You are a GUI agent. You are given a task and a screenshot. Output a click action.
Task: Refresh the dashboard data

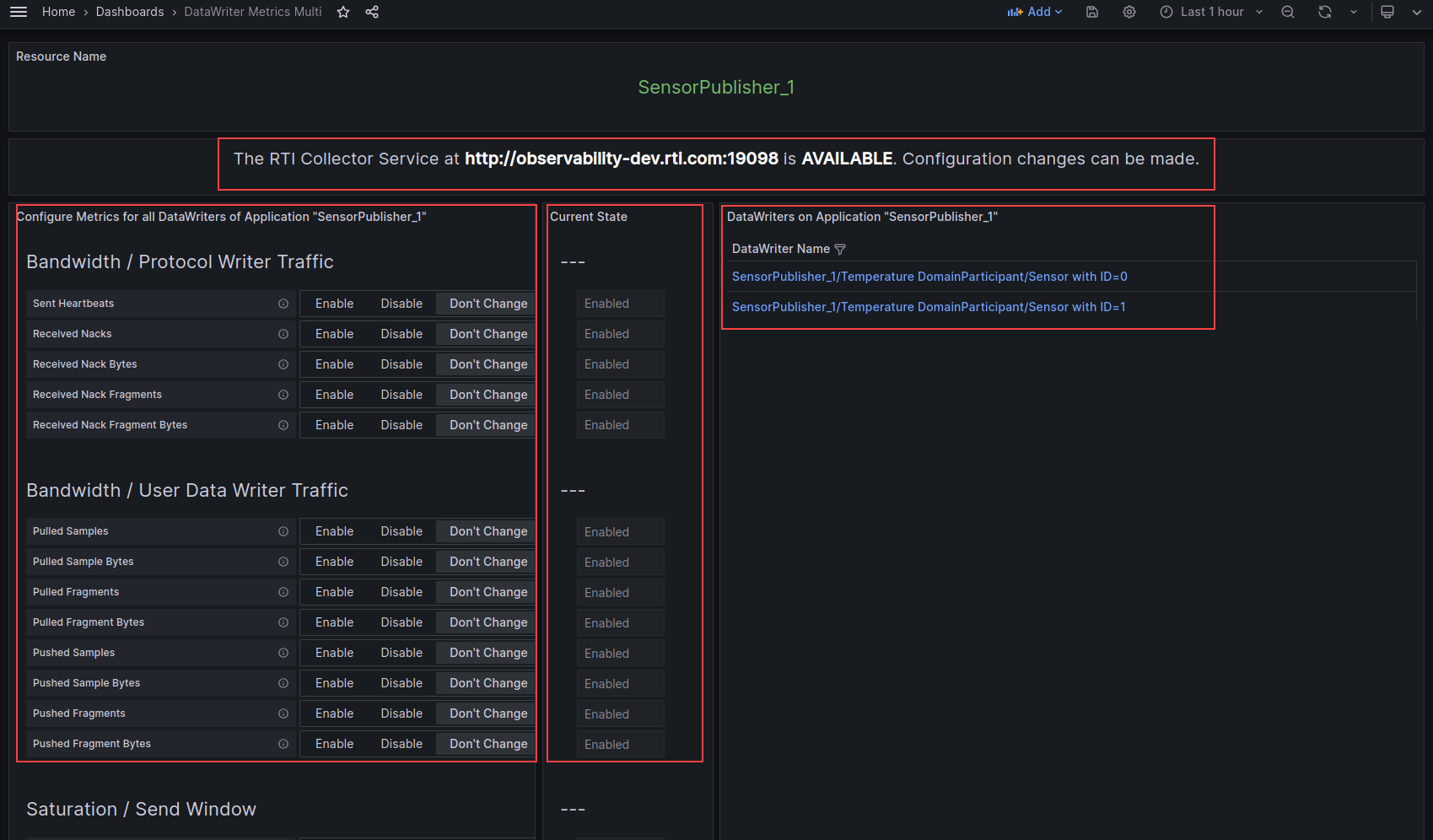pyautogui.click(x=1325, y=12)
